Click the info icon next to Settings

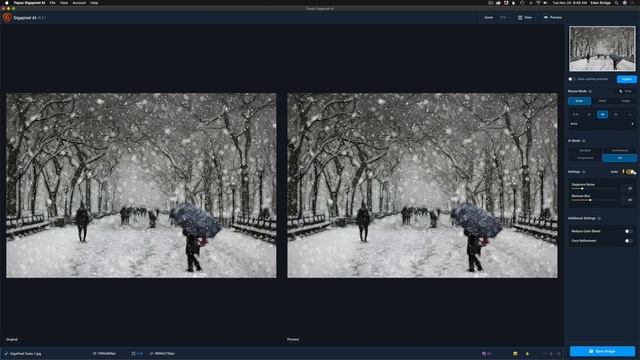pos(584,172)
